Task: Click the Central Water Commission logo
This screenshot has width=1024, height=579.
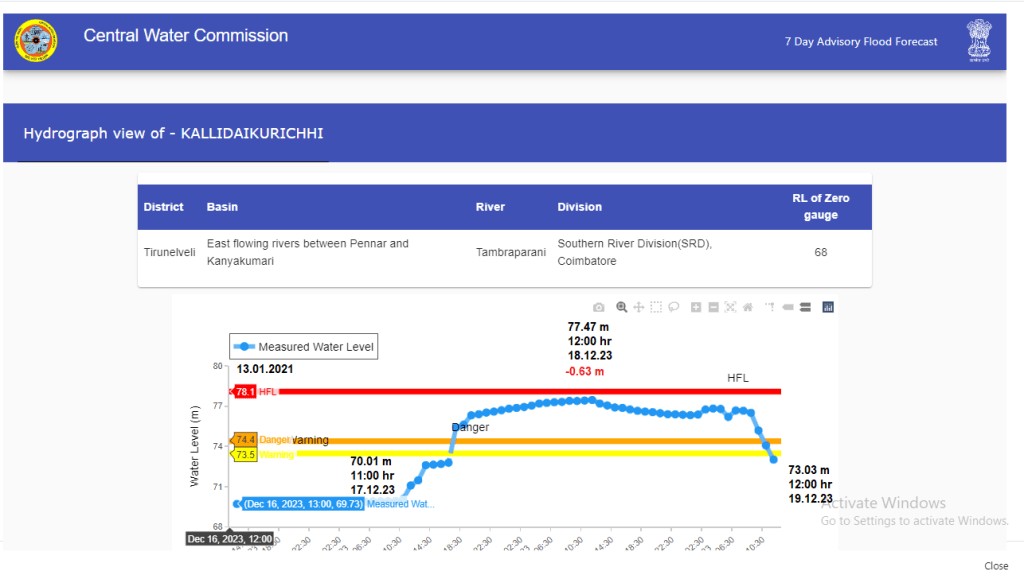Action: click(36, 41)
